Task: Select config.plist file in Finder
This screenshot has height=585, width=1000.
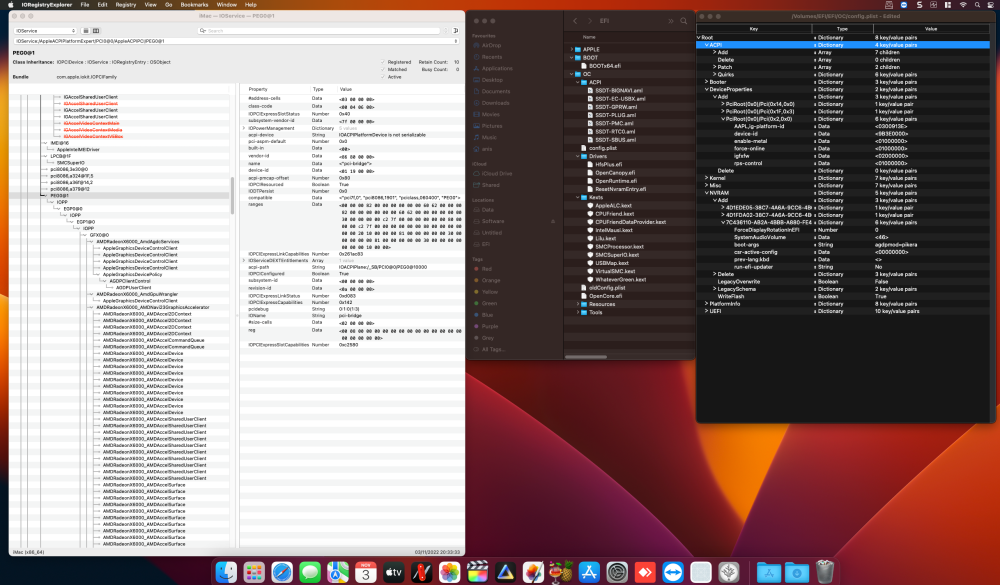Action: tap(603, 148)
